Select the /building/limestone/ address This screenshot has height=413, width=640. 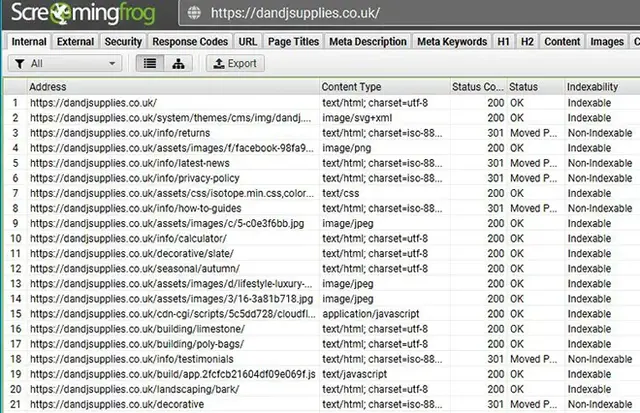coord(138,329)
